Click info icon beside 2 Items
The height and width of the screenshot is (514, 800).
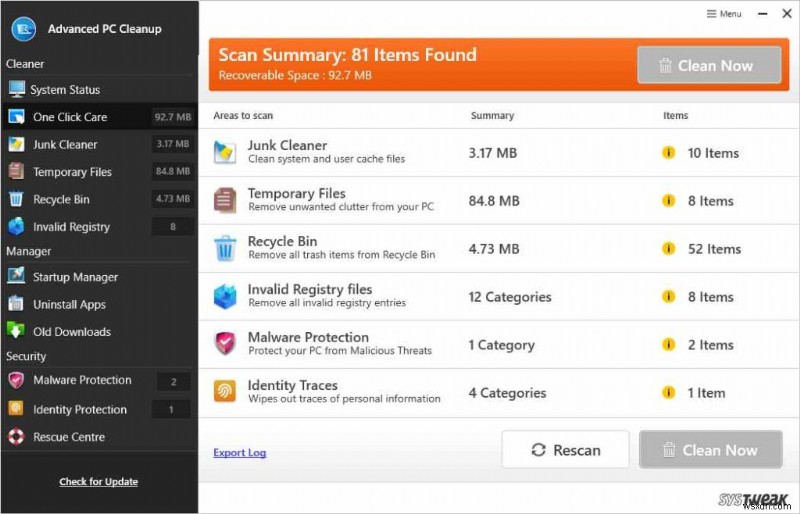[668, 345]
